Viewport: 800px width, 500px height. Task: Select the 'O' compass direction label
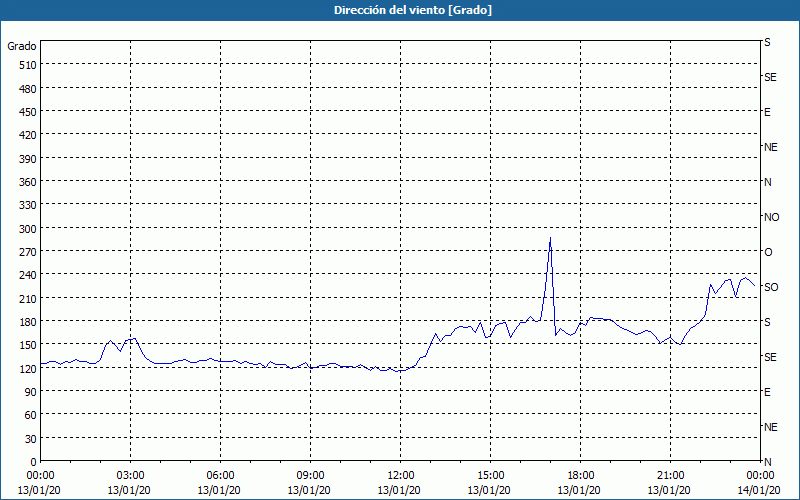pyautogui.click(x=768, y=252)
